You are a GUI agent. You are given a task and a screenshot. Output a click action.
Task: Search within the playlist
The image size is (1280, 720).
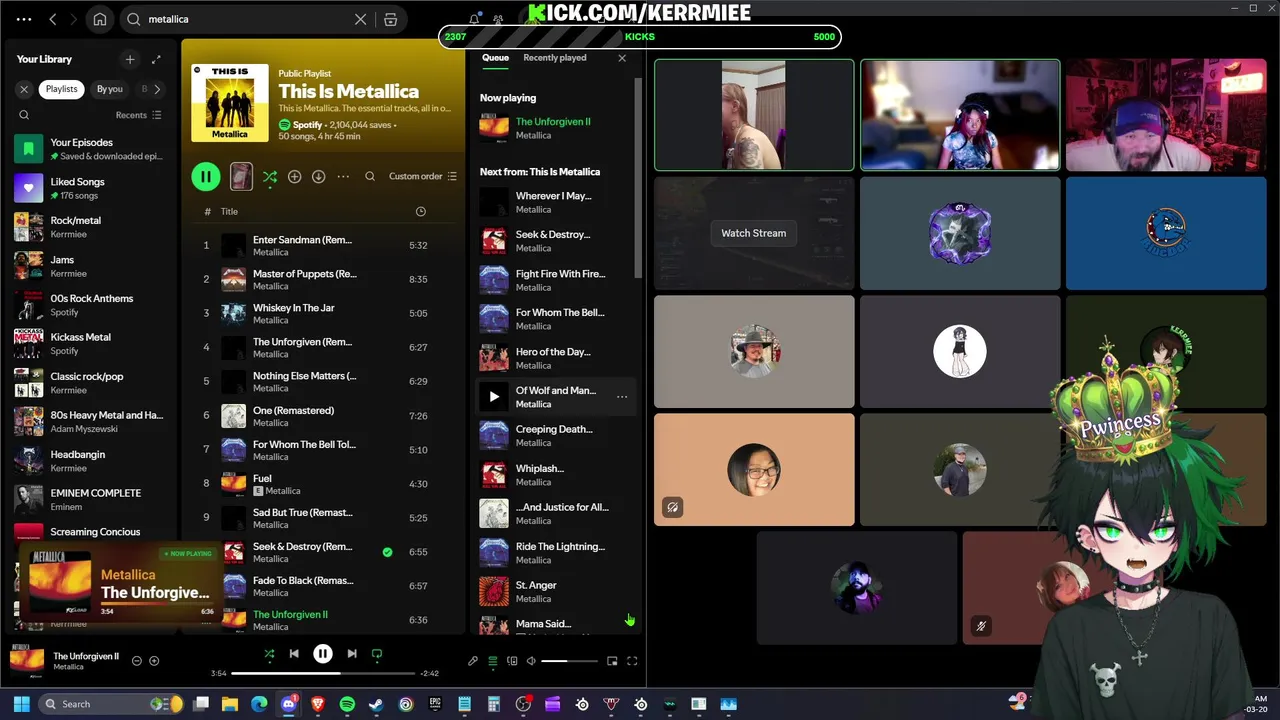(370, 177)
